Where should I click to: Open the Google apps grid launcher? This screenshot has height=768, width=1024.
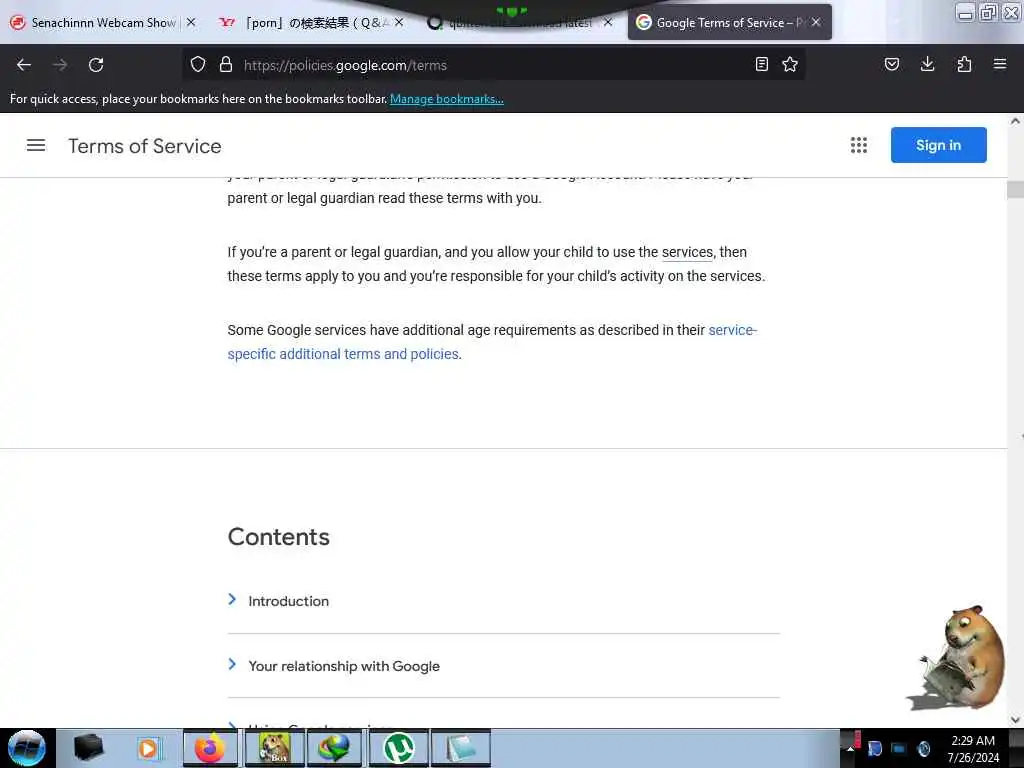pos(859,145)
